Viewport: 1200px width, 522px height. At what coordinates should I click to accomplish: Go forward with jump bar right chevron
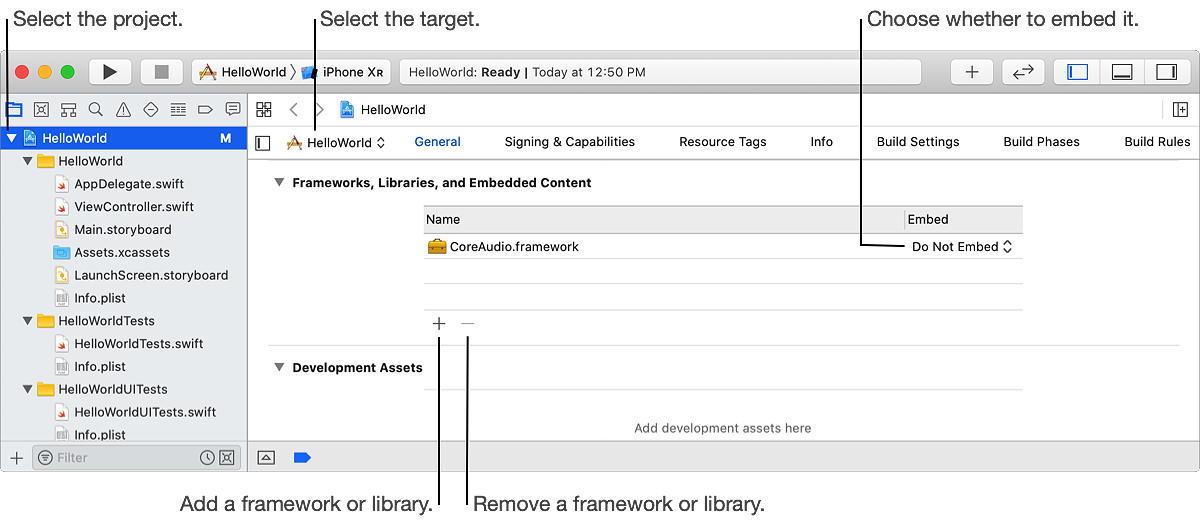tap(320, 110)
